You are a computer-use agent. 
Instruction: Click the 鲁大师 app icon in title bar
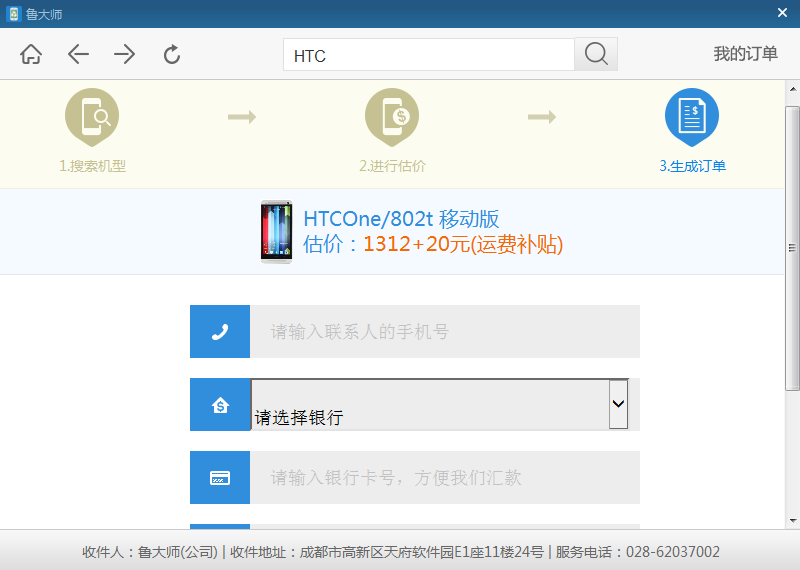(x=14, y=14)
